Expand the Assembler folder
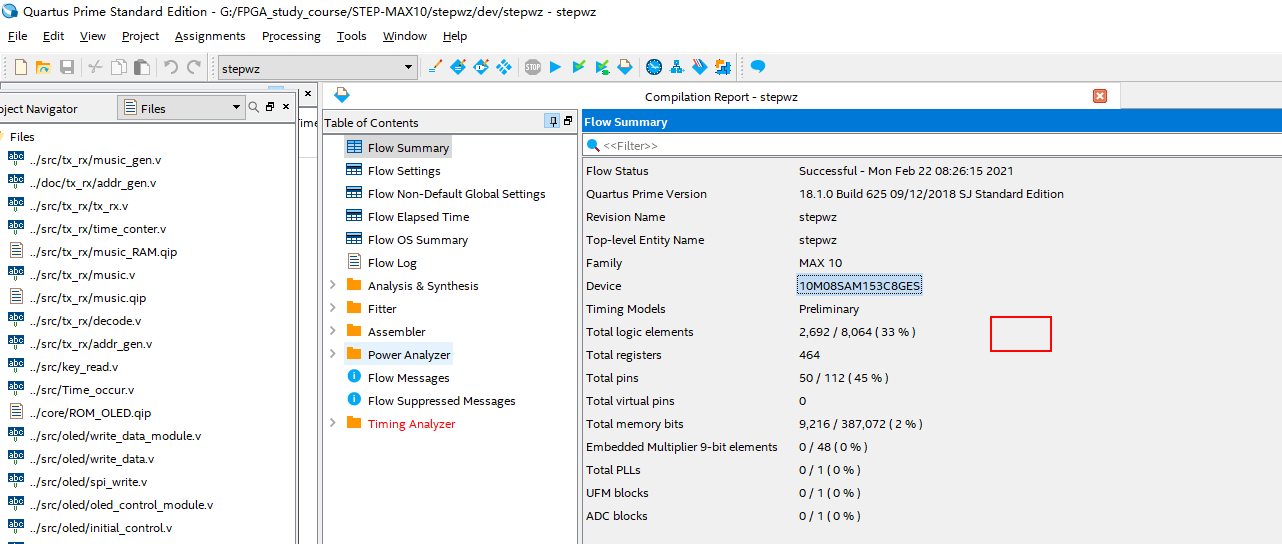Screen dimensions: 1282x544 (332, 331)
